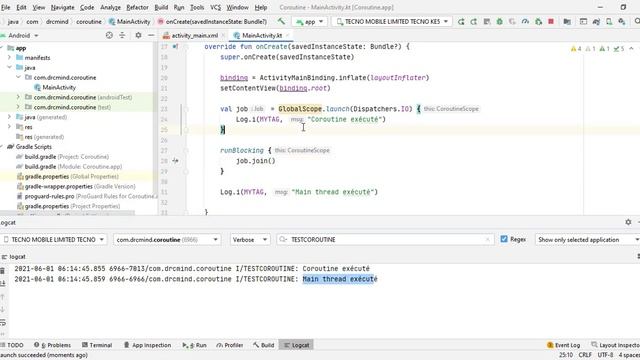This screenshot has width=640, height=360.
Task: Select the MainActivity.kt editor tab
Action: pos(262,36)
